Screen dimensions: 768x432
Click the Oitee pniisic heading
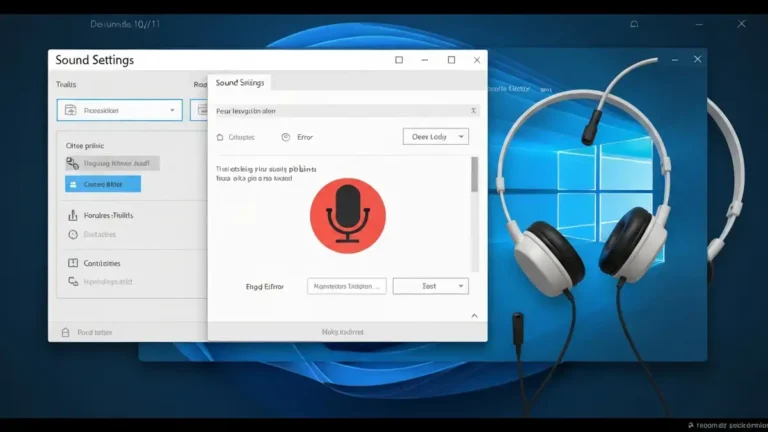tap(85, 145)
